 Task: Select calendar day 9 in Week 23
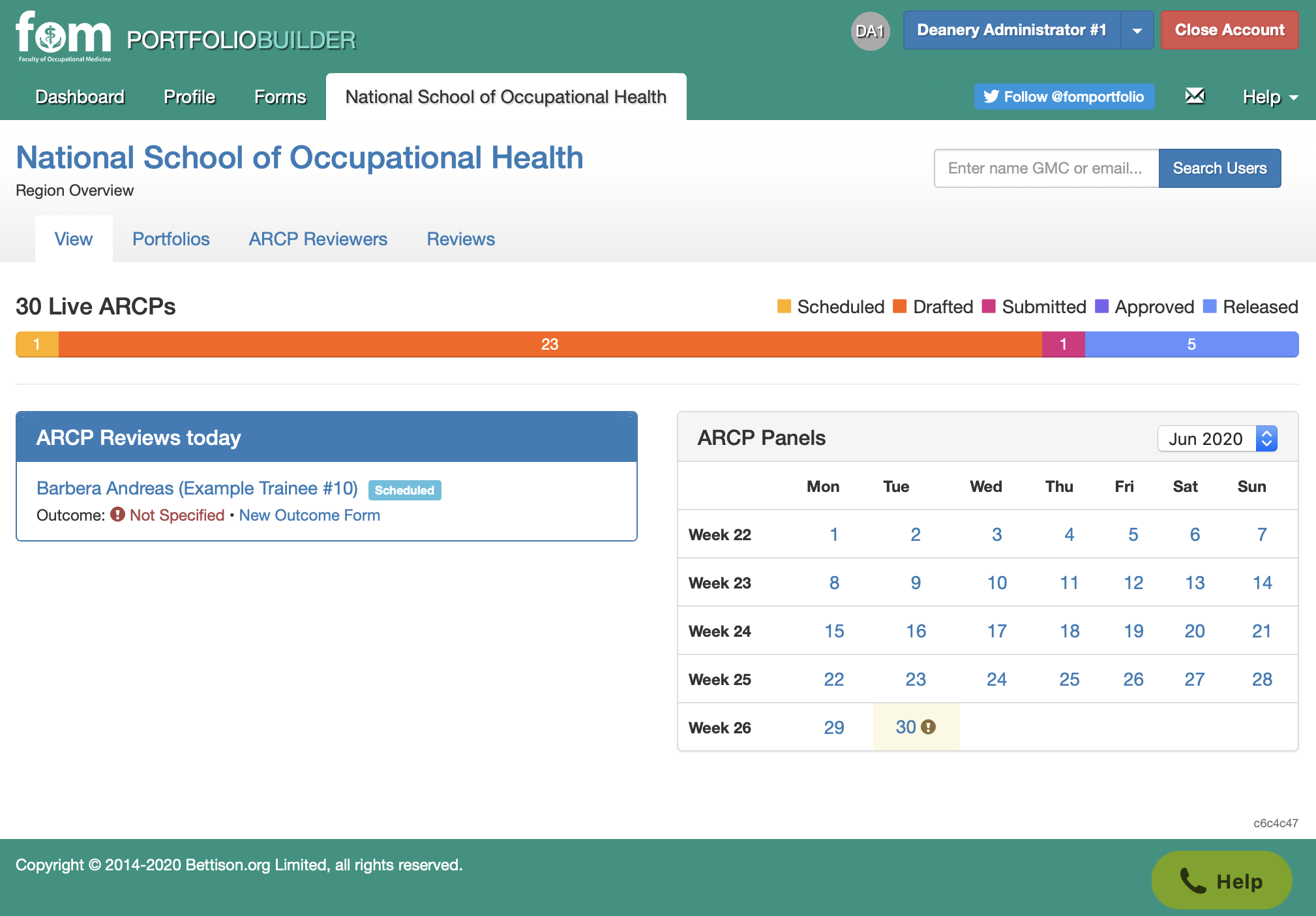coord(916,583)
